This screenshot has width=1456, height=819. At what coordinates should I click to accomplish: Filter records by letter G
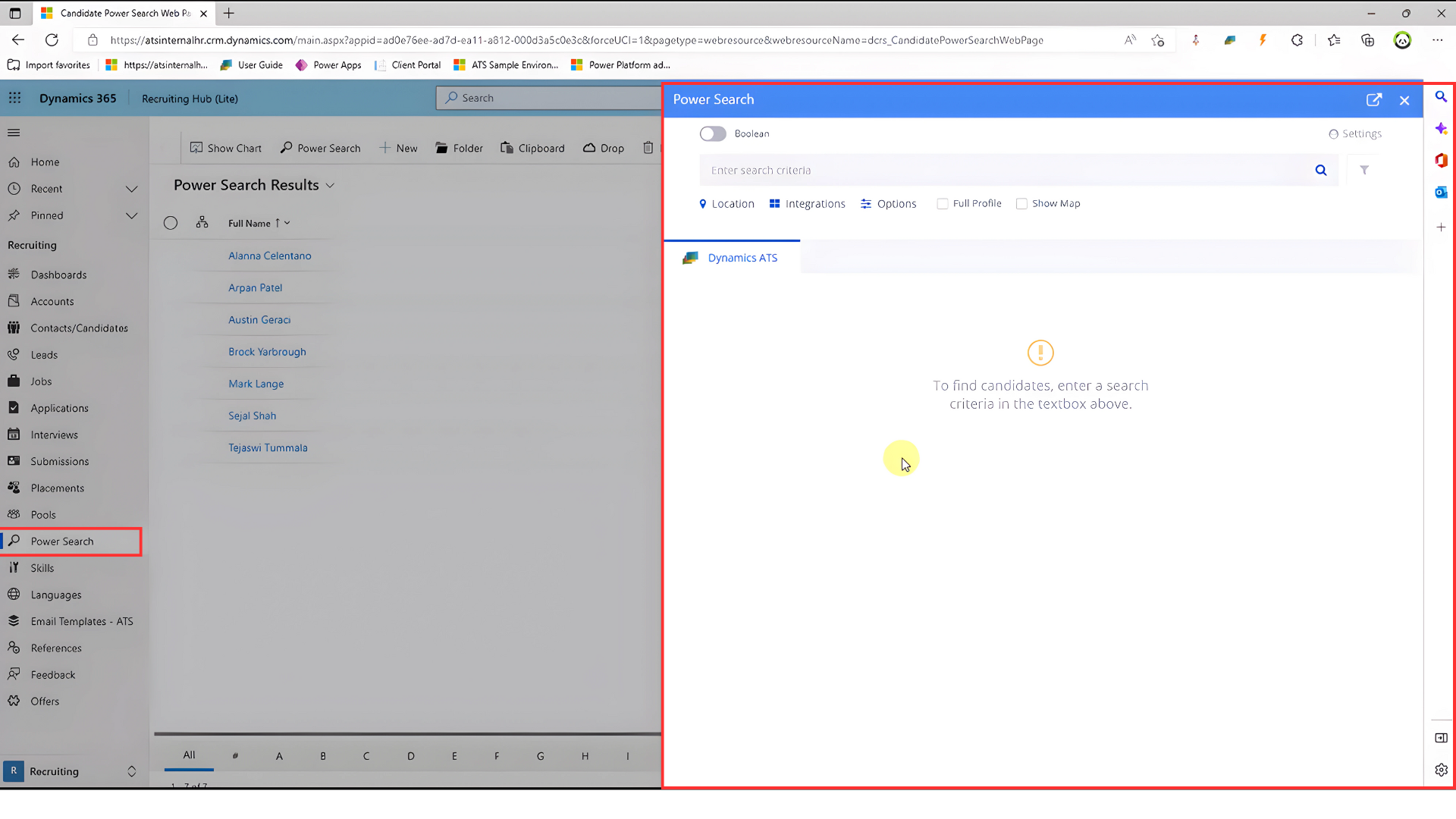pos(541,756)
